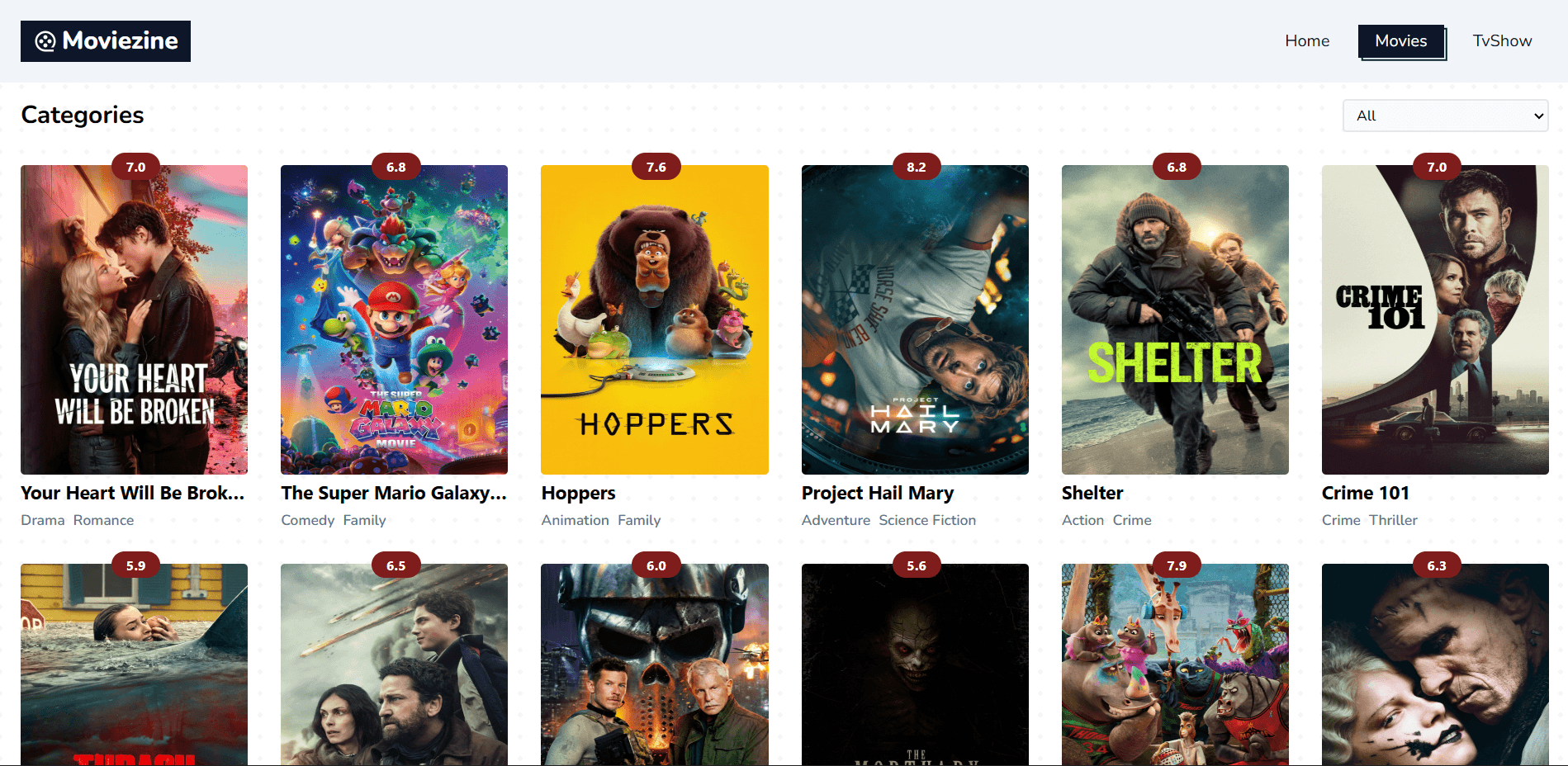Click the 6.8 rating badge on Super Mario

coord(396,167)
